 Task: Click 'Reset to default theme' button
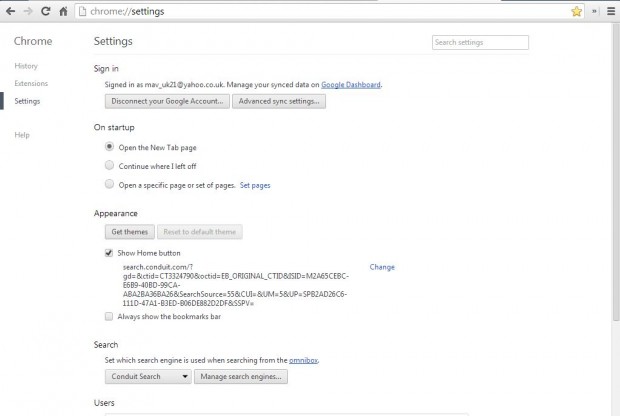200,232
